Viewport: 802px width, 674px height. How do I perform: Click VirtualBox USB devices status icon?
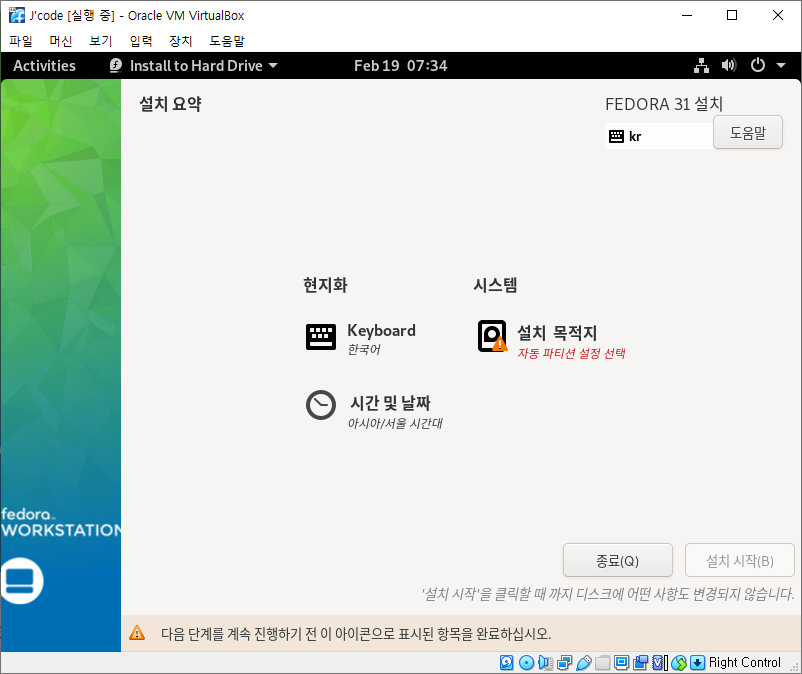coord(584,663)
